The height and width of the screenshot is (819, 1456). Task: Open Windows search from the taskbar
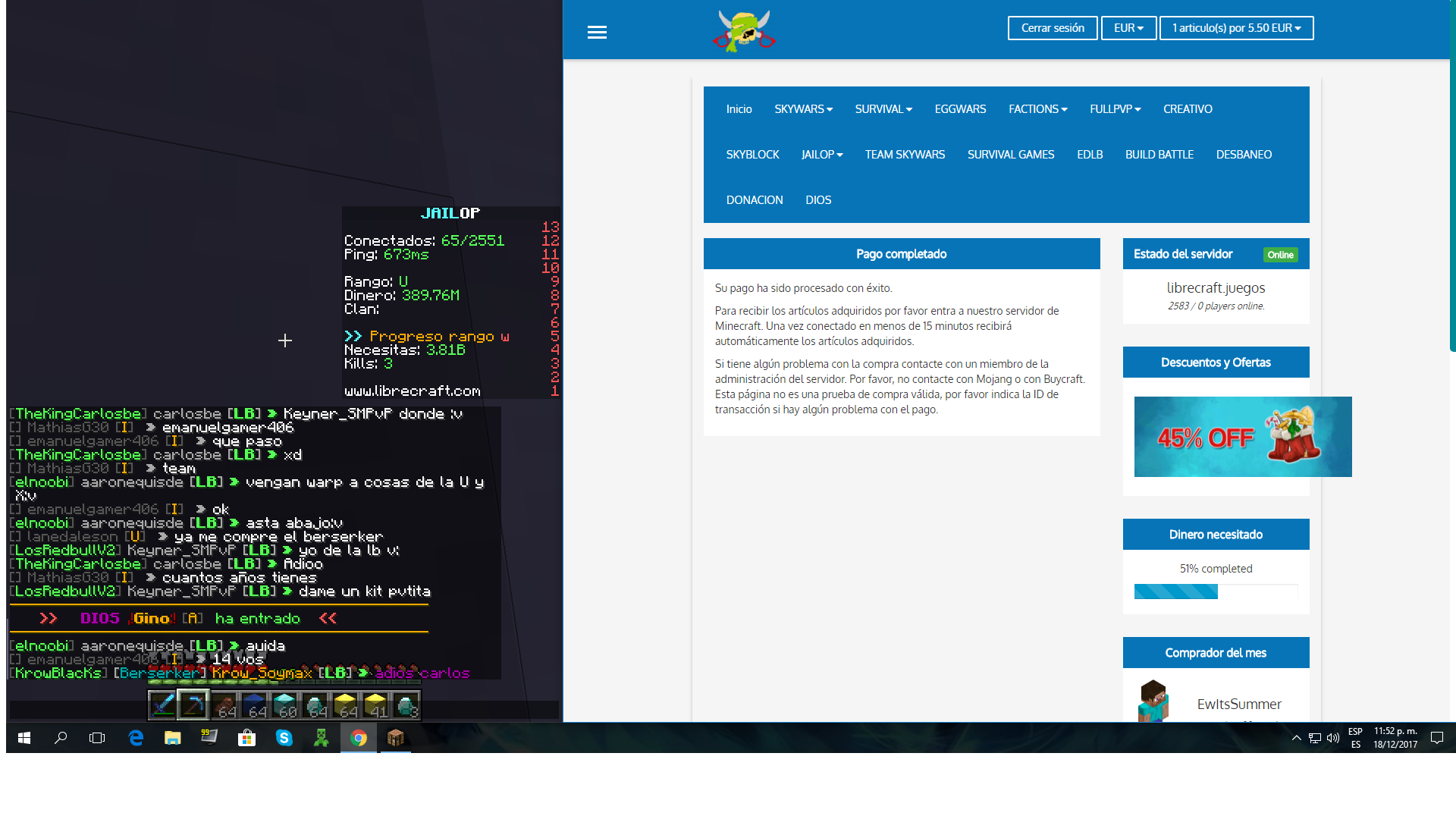coord(61,738)
